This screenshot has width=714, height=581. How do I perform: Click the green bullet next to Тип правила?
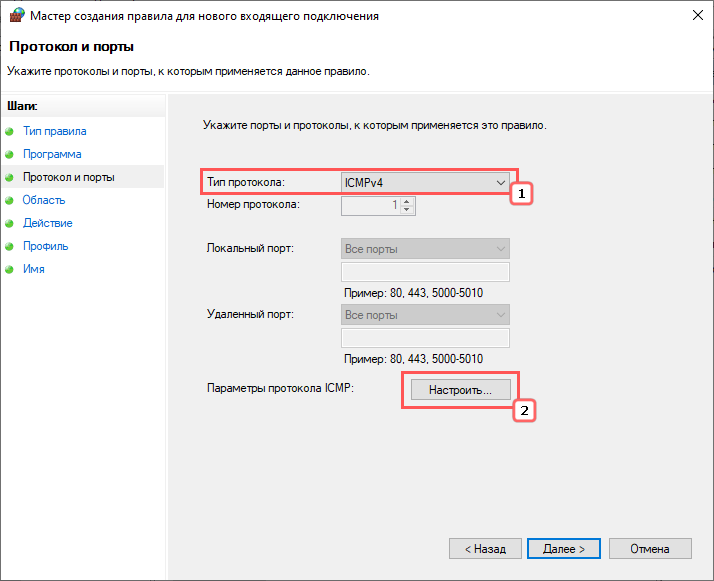pos(10,132)
